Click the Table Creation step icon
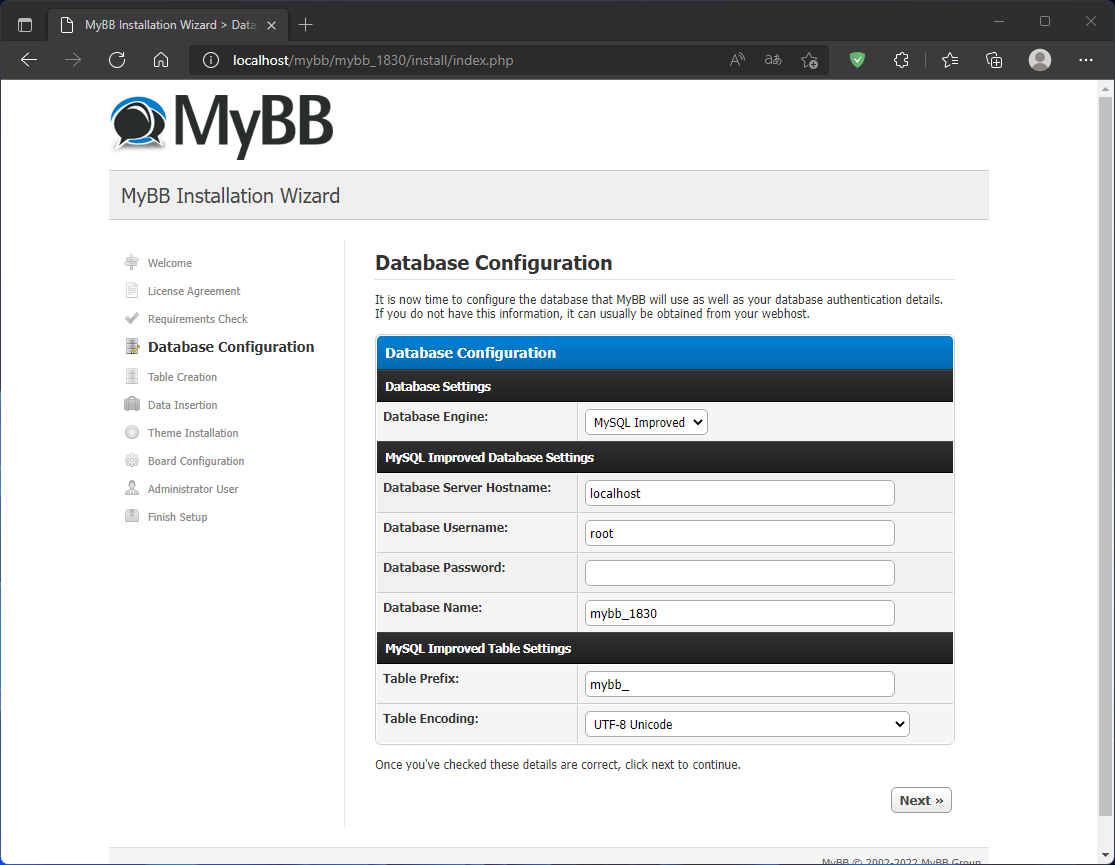1115x865 pixels. tap(132, 376)
